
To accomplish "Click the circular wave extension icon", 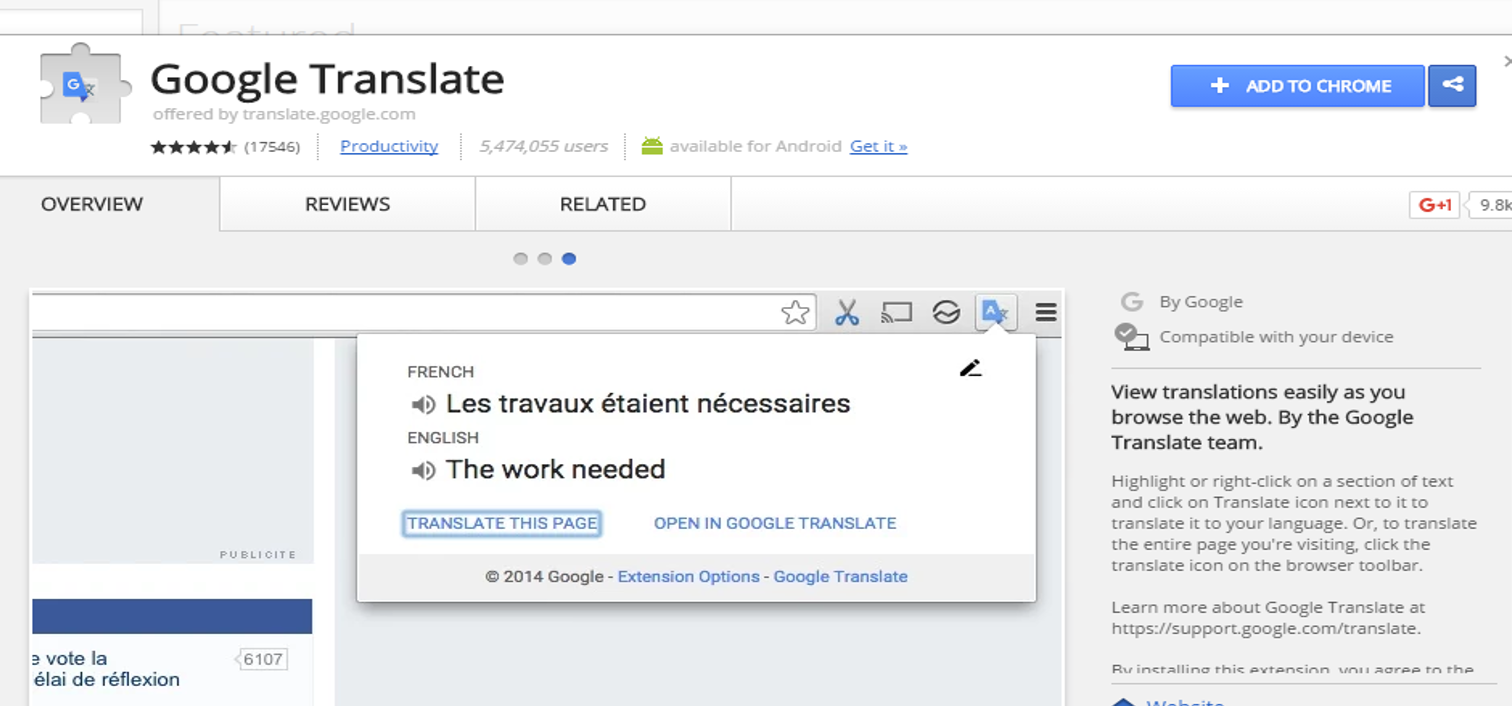I will (x=946, y=313).
